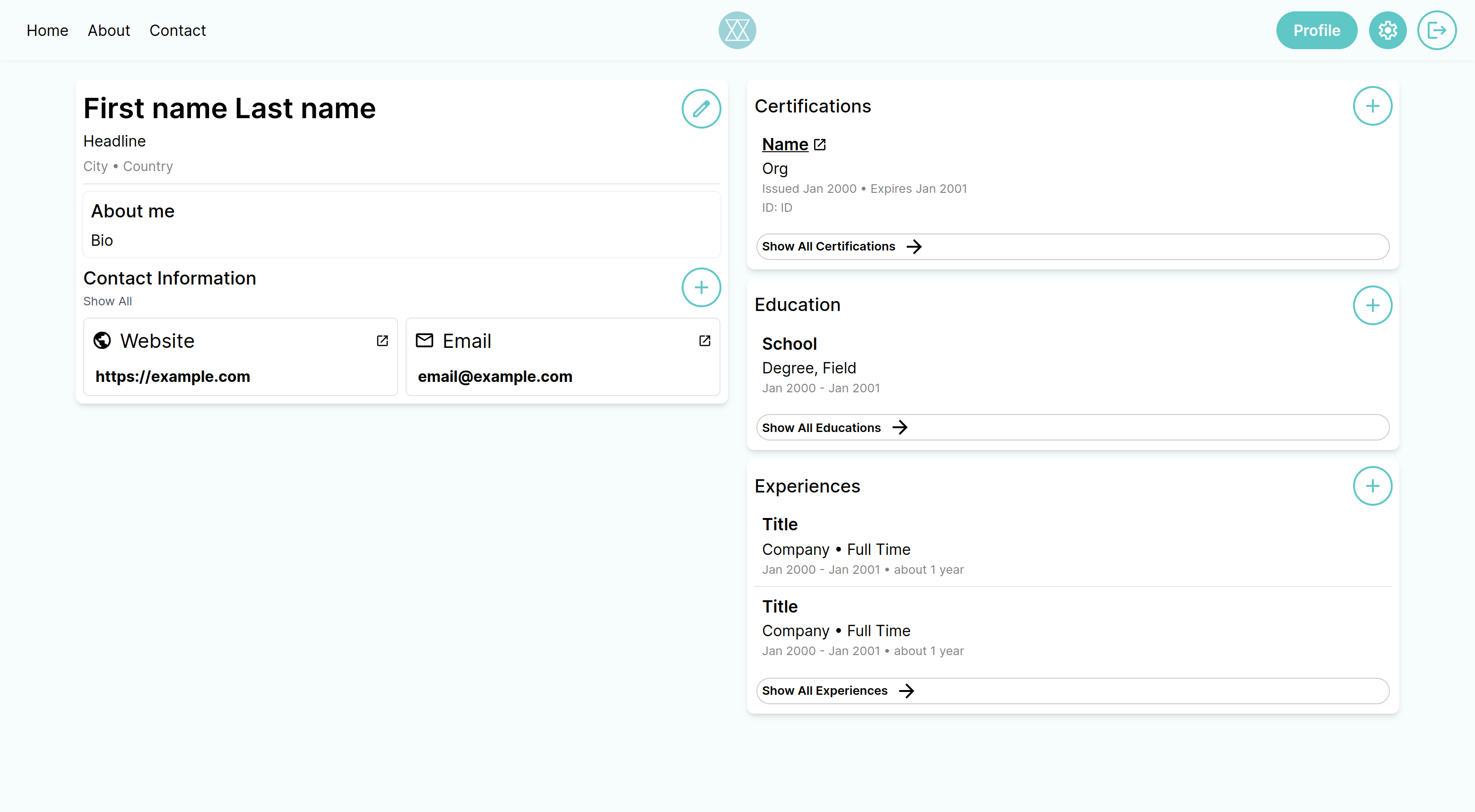Go to Home in navigation
Viewport: 1475px width, 812px height.
click(x=47, y=30)
